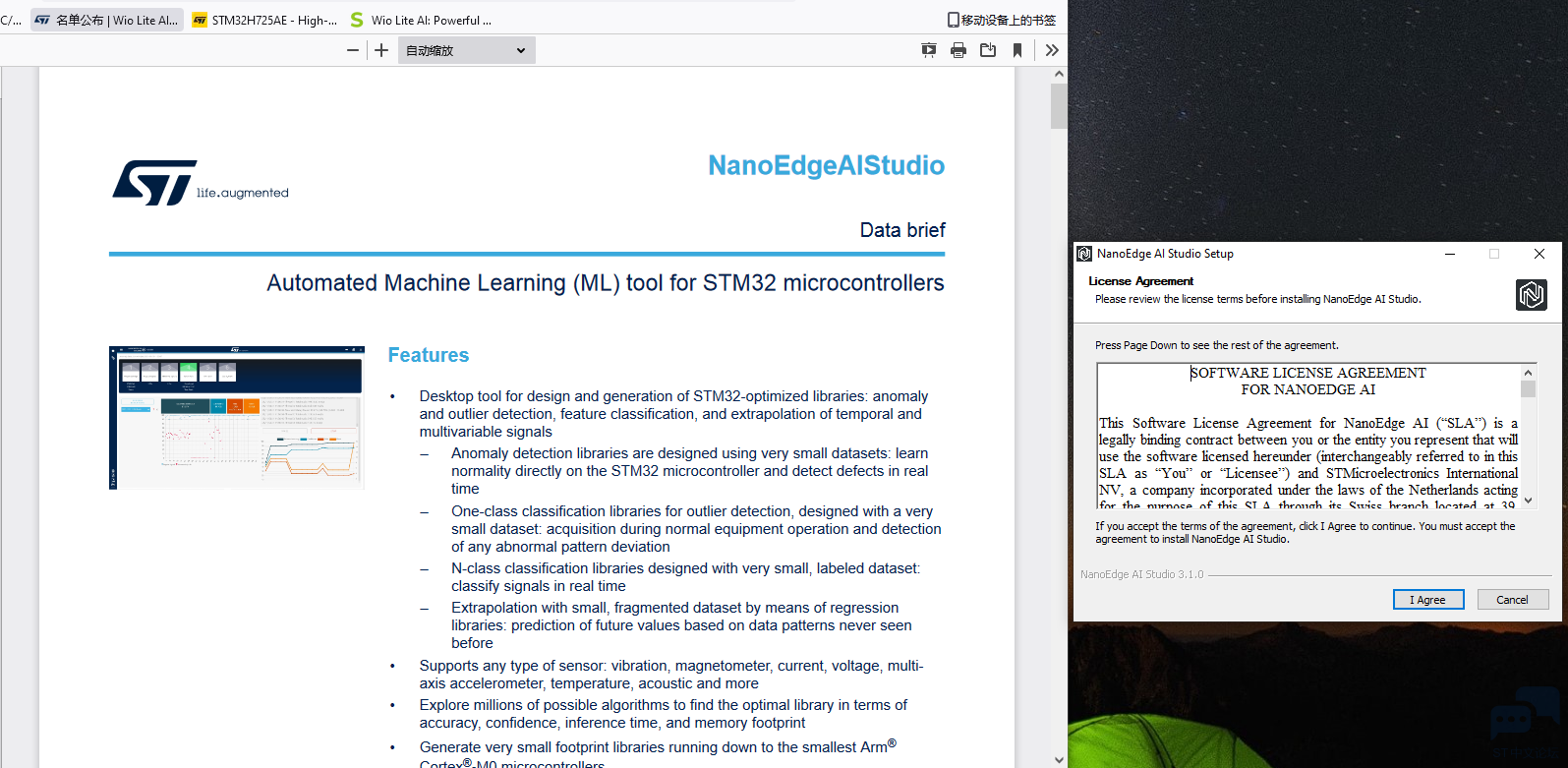Click the Press Page Down instruction text
Viewport: 1568px width, 768px height.
(1217, 345)
